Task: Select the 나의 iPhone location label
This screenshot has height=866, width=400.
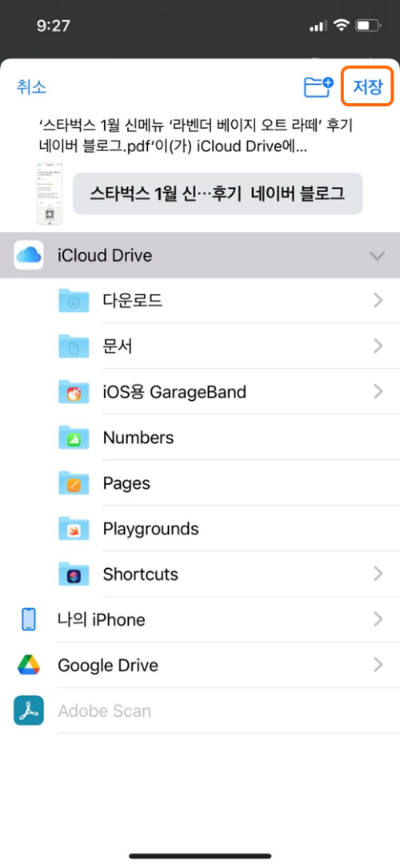Action: [101, 620]
